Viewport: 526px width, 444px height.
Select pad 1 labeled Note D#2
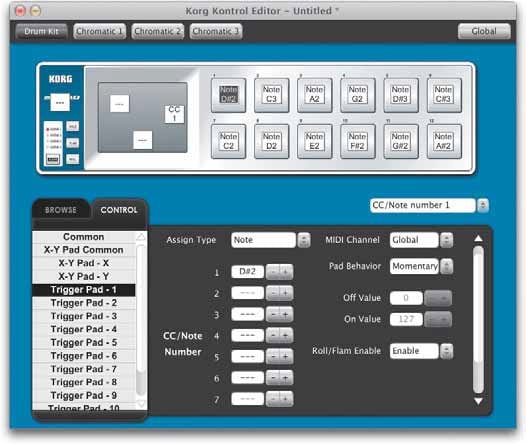click(x=228, y=95)
